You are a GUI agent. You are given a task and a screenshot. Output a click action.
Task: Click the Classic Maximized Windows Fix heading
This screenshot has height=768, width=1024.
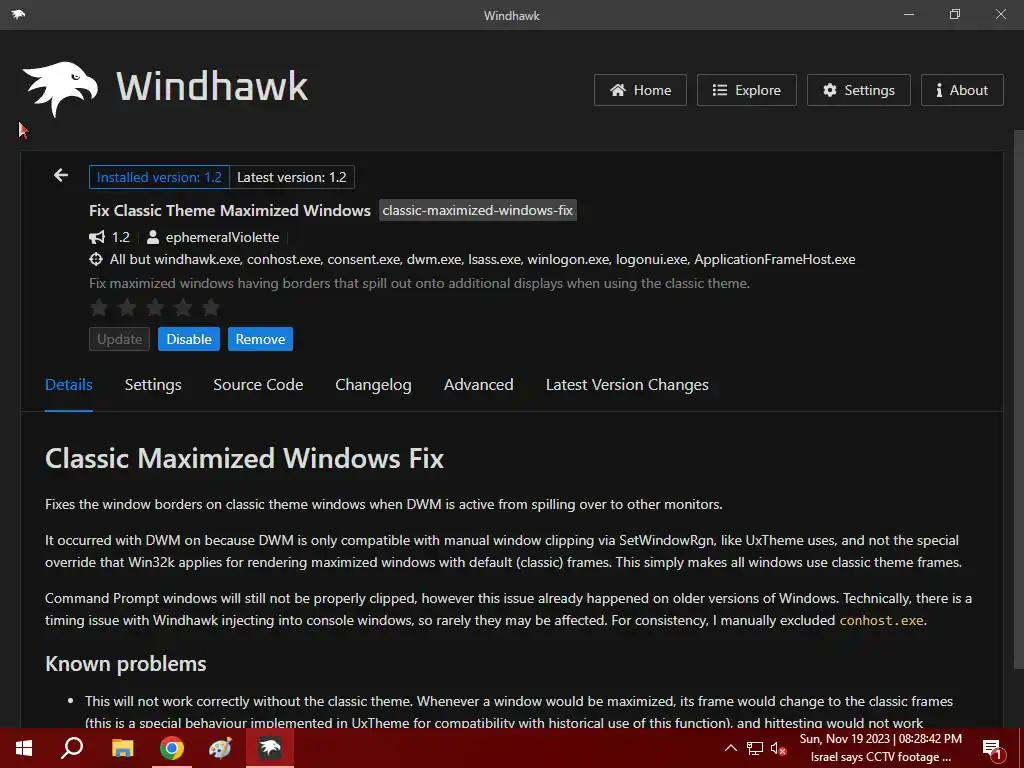click(244, 458)
